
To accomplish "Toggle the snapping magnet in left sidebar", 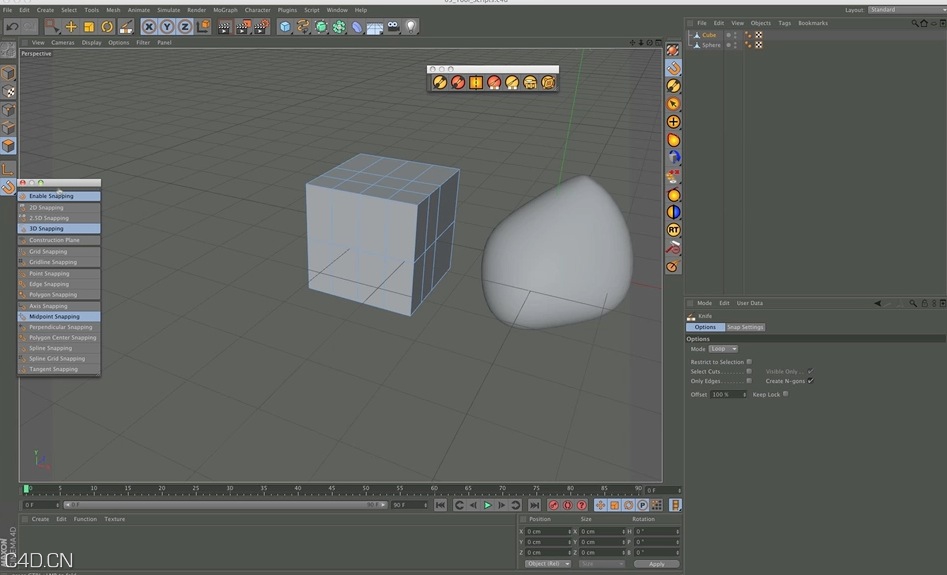I will point(8,187).
